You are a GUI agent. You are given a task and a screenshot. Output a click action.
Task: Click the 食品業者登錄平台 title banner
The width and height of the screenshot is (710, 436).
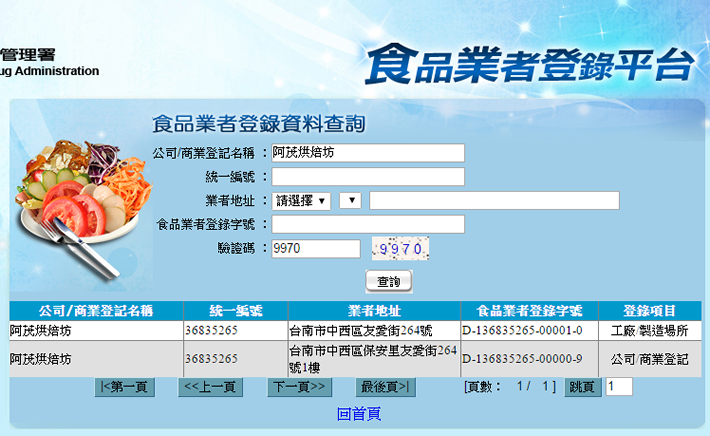pos(530,64)
